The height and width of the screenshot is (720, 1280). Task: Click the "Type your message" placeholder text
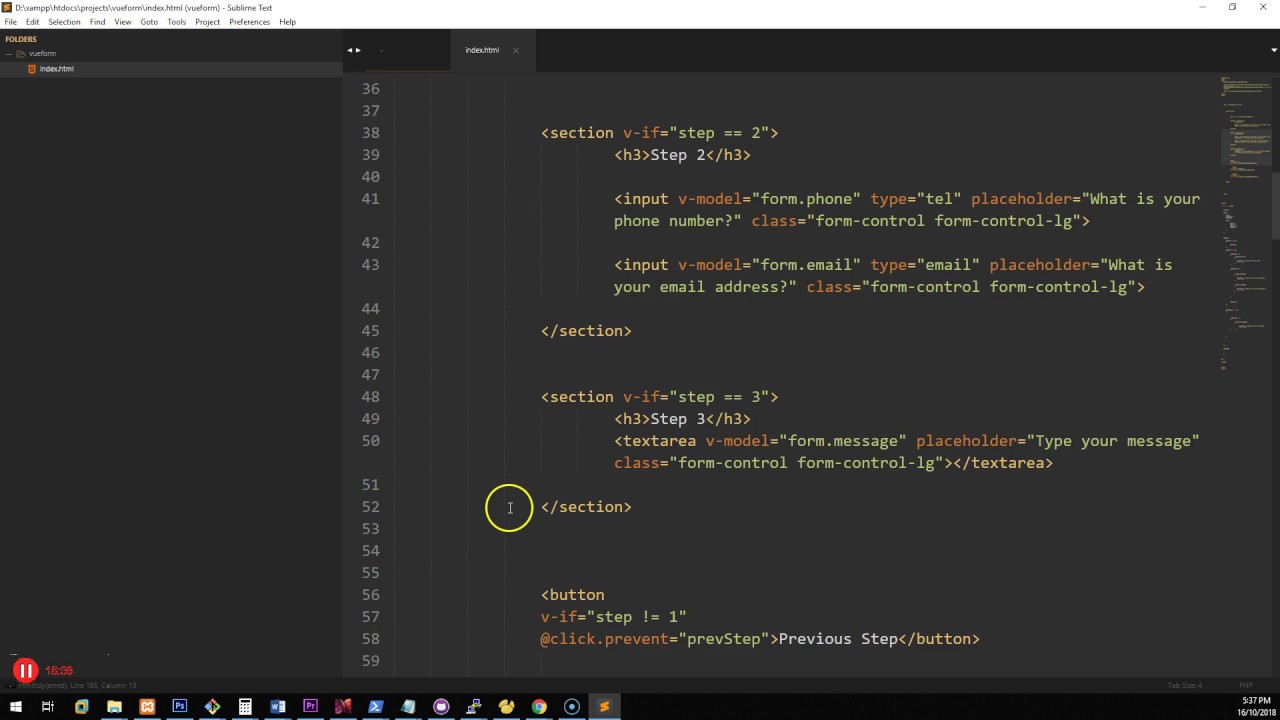click(x=1112, y=441)
